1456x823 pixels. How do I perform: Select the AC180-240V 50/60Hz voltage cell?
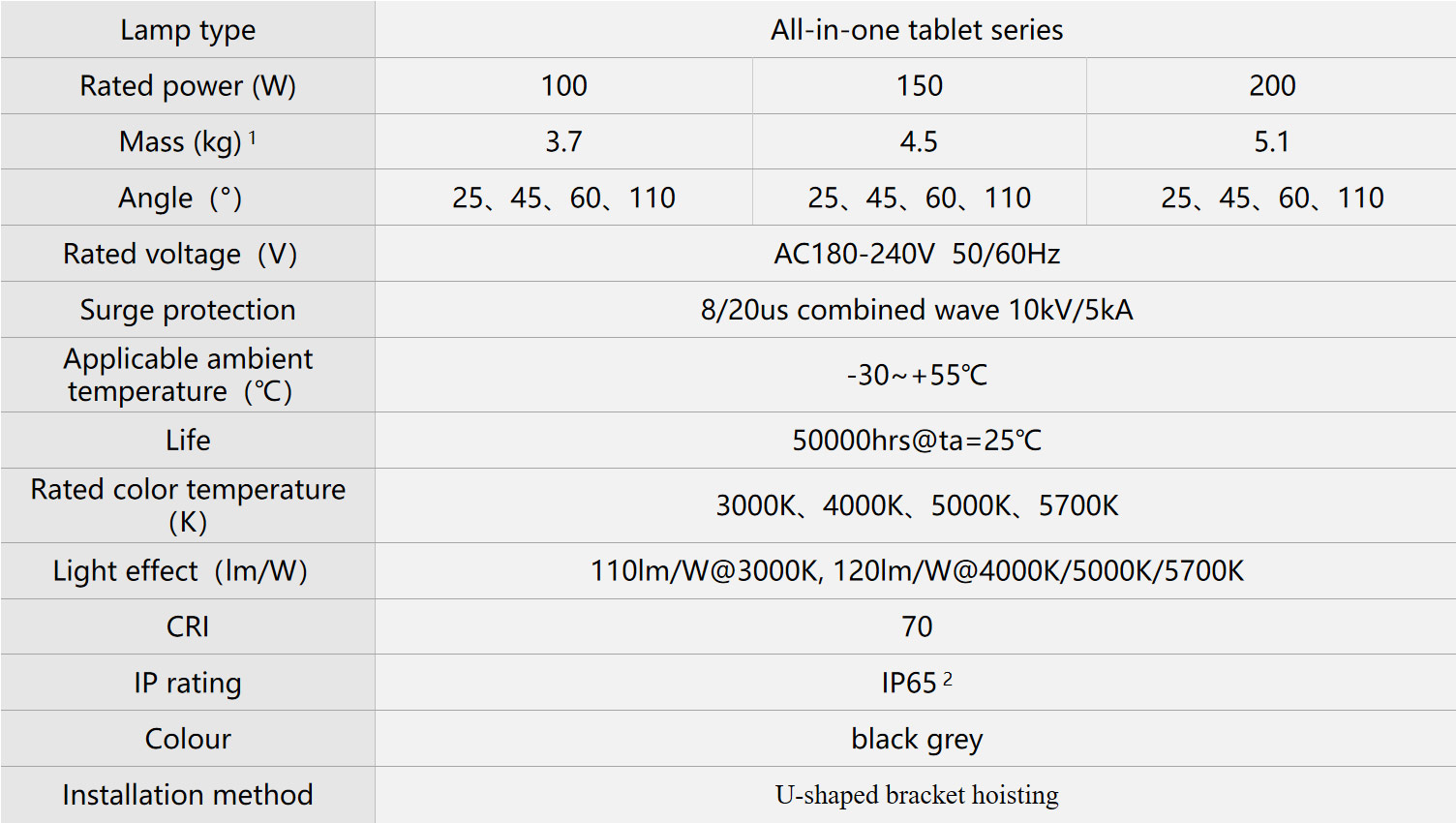click(916, 255)
